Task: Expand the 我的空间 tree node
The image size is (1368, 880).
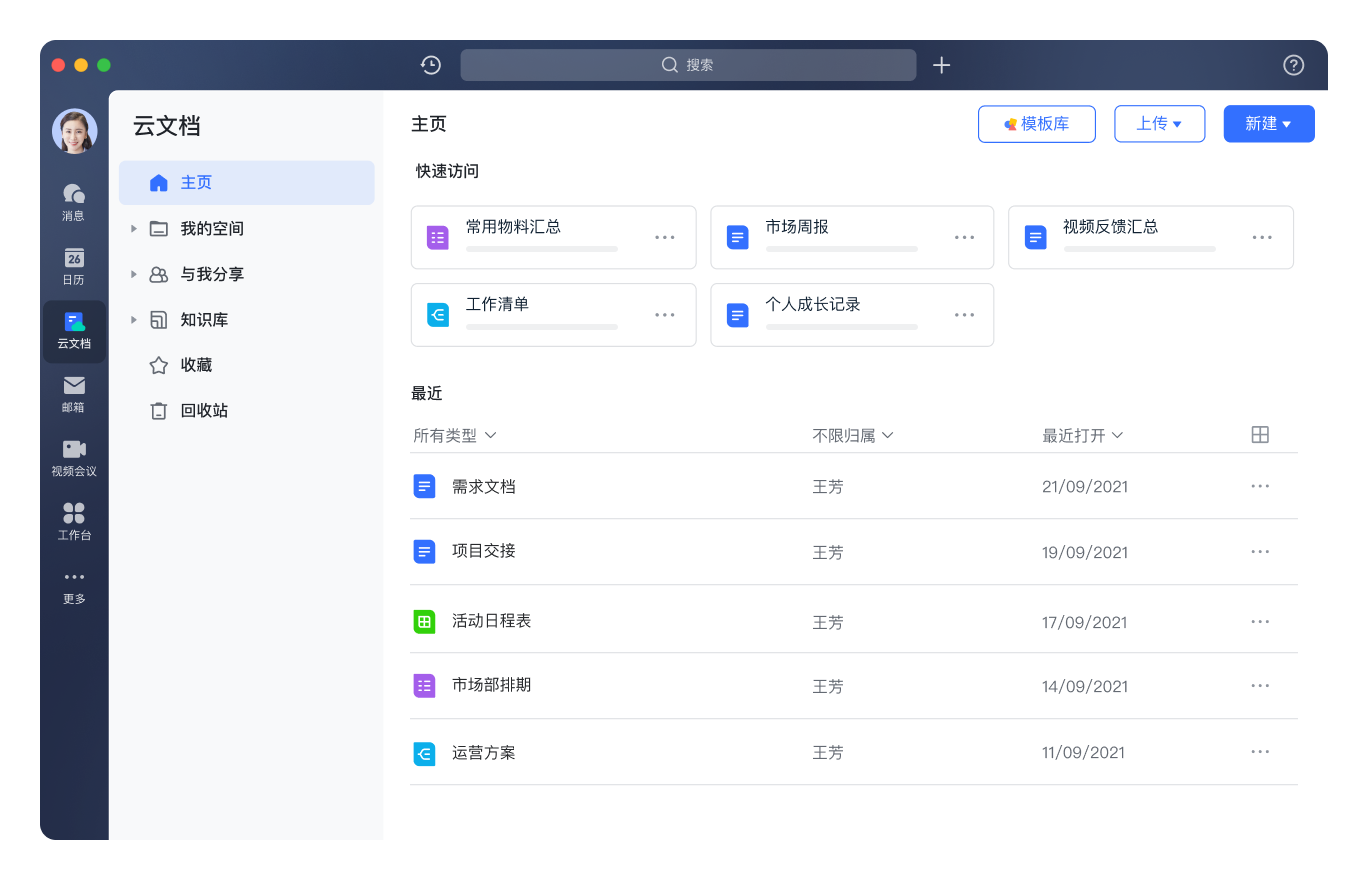Action: point(134,229)
